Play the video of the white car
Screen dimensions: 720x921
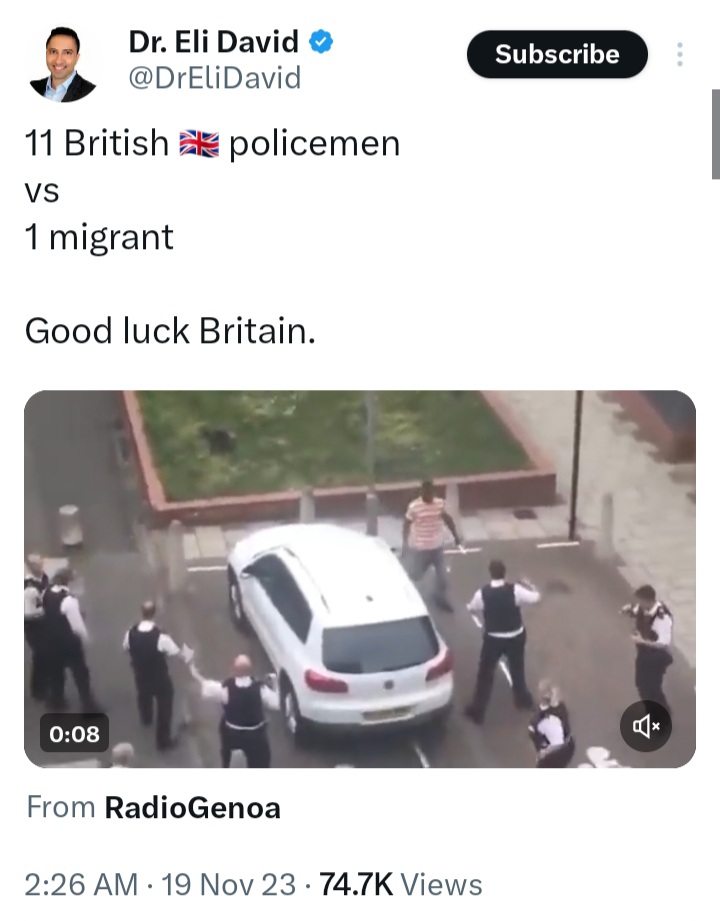[x=360, y=579]
